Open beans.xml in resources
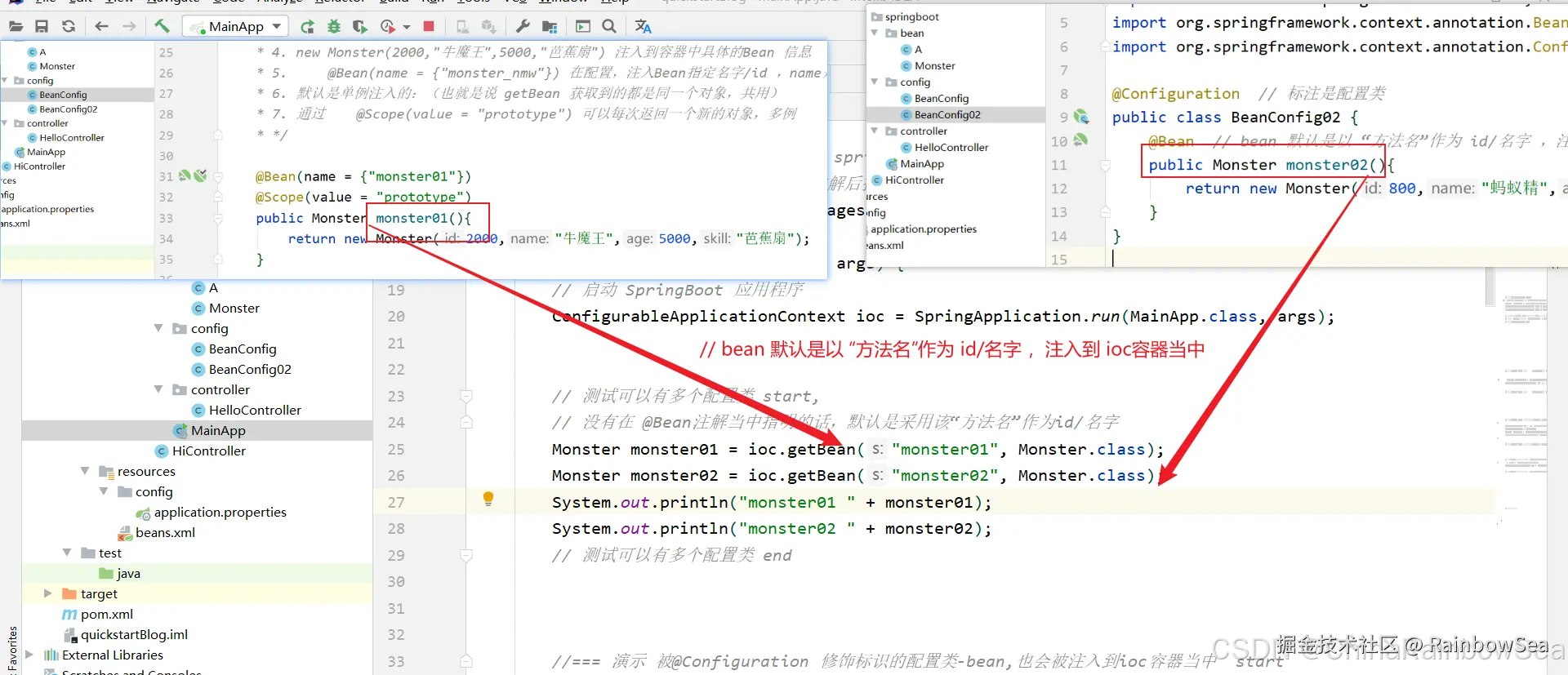This screenshot has width=1568, height=675. [x=165, y=532]
